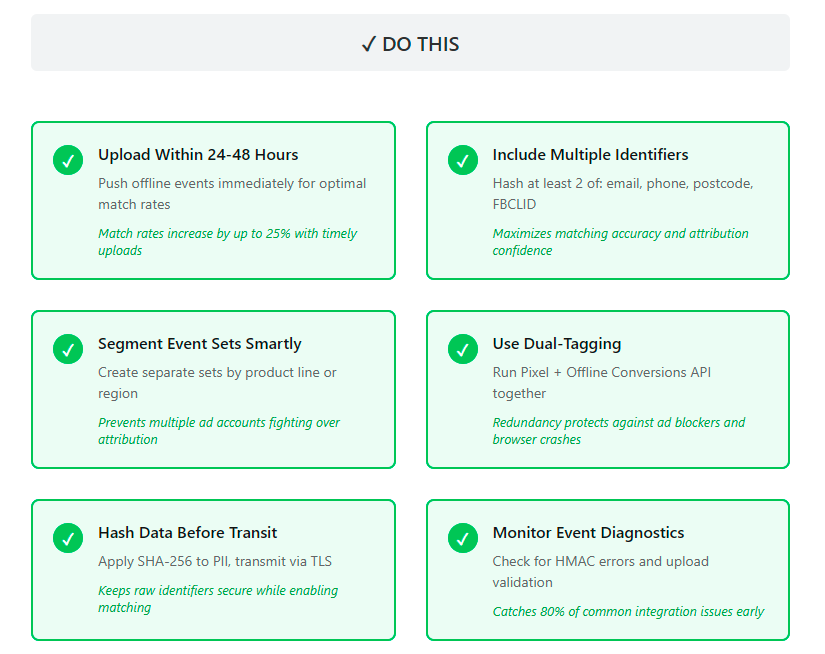This screenshot has width=825, height=654.
Task: Click the green checkmark icon beside Use Dual-Tagging
Action: pos(462,349)
